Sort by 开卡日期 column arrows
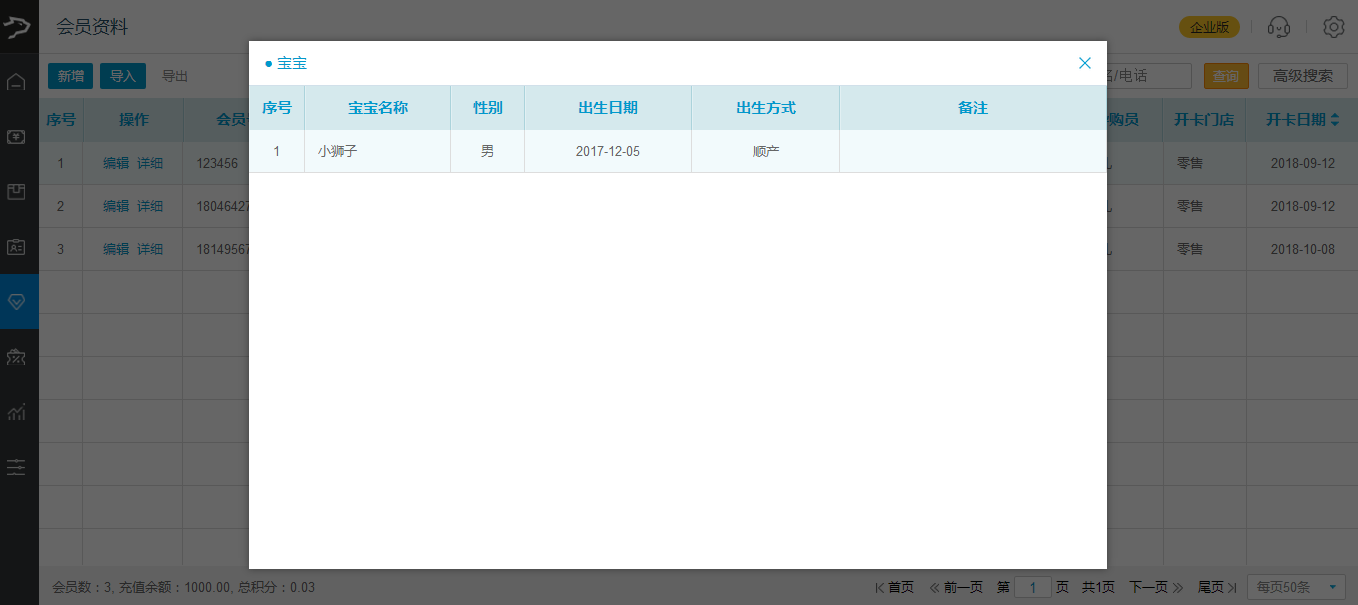Screen dimensions: 1358x605 point(1335,120)
